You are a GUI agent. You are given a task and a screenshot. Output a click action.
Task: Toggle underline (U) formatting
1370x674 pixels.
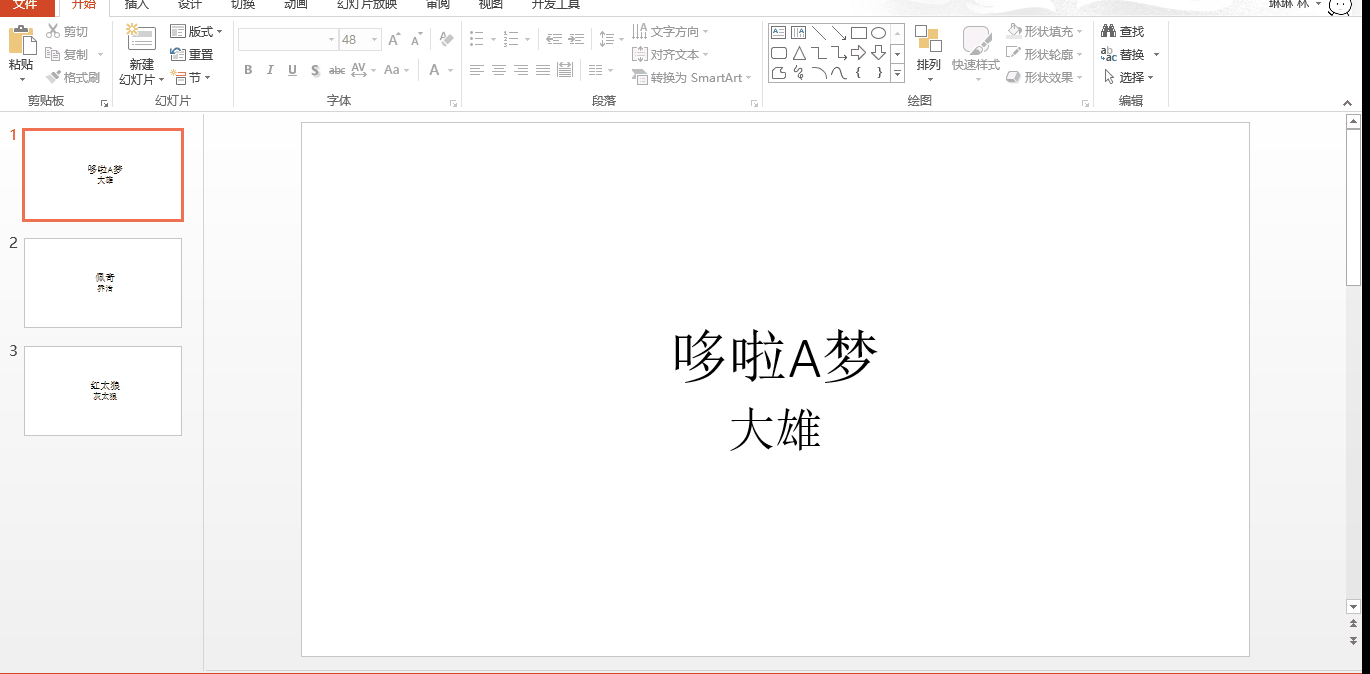[x=291, y=70]
